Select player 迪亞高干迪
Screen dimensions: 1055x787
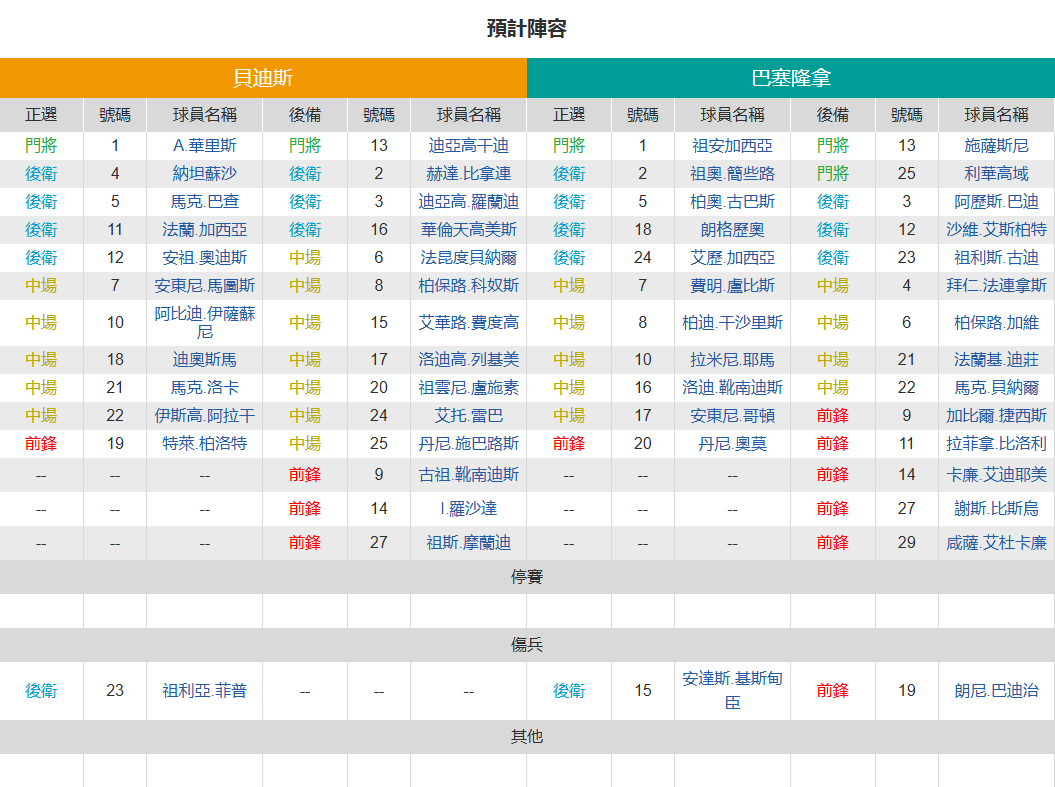point(468,146)
